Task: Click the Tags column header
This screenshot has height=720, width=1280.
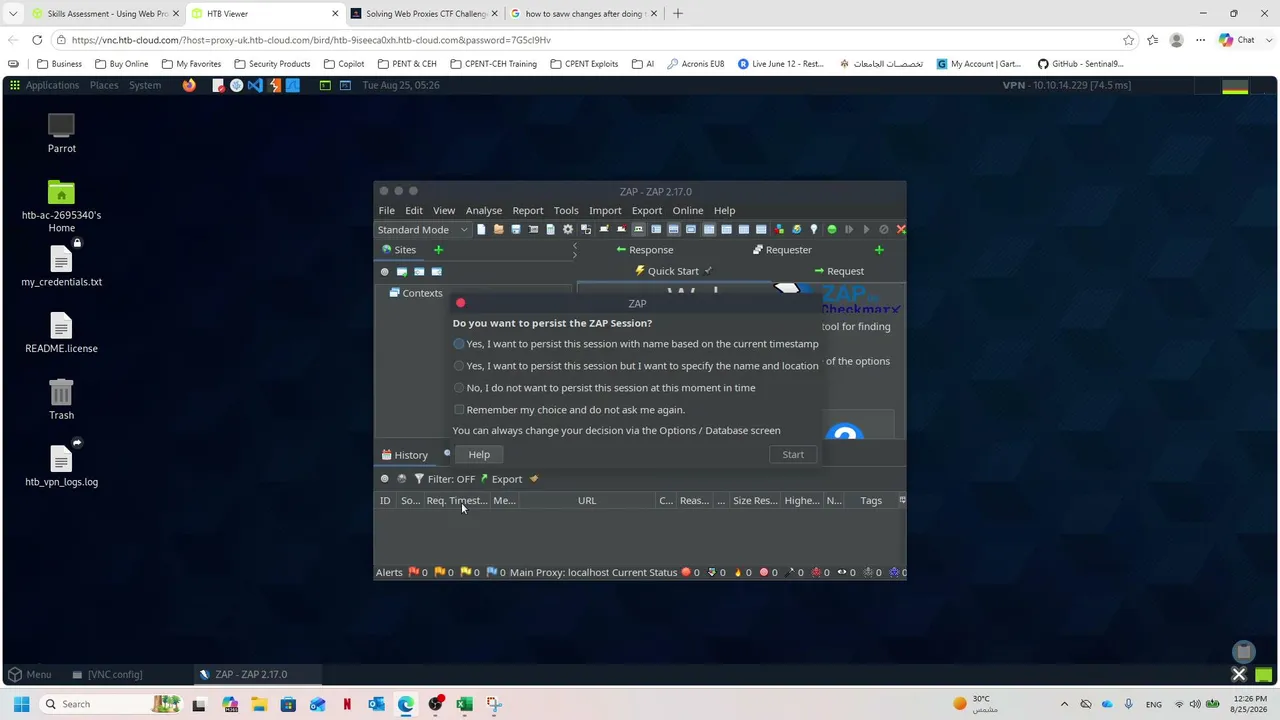Action: point(871,501)
